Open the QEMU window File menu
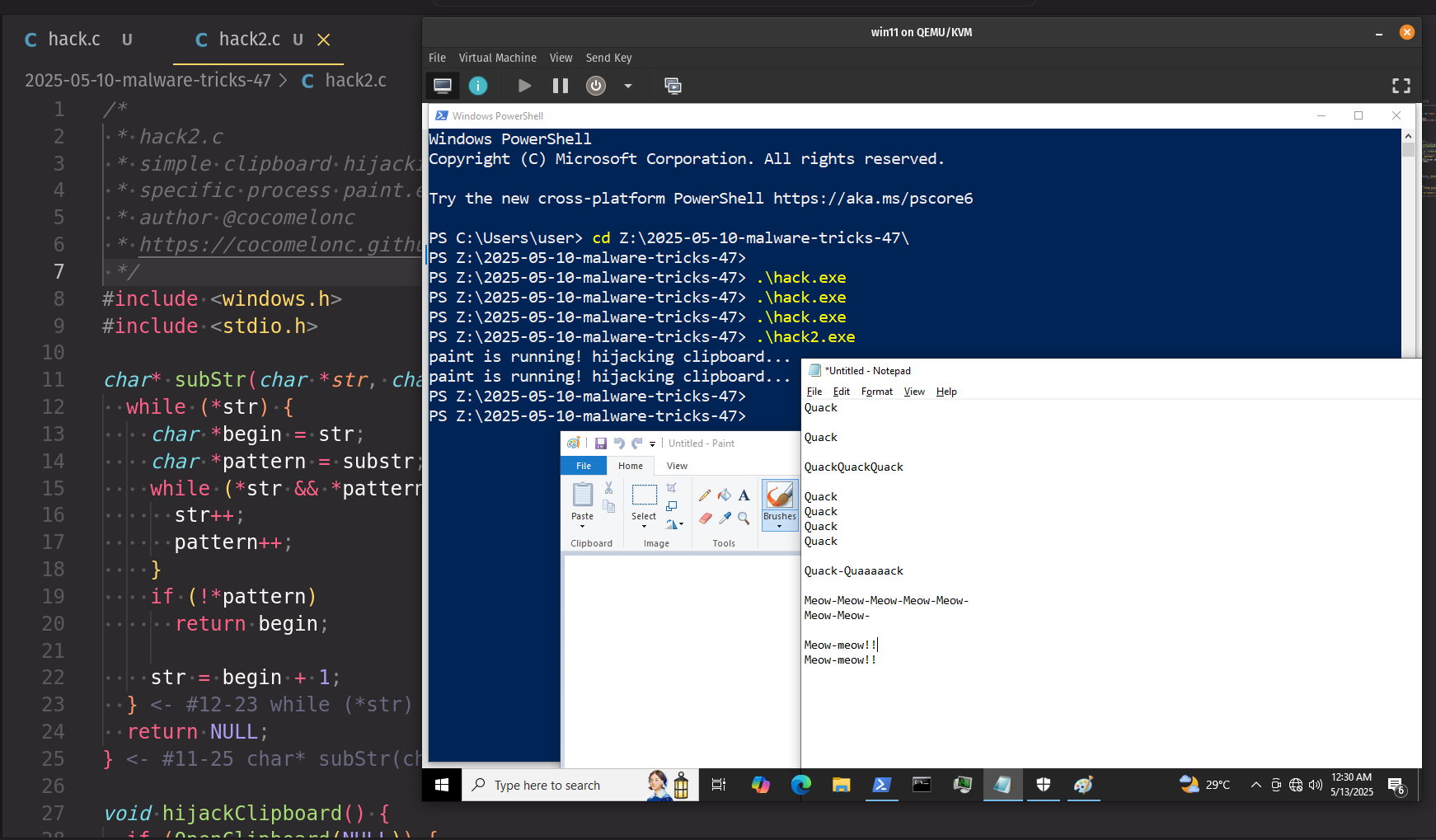 tap(437, 58)
